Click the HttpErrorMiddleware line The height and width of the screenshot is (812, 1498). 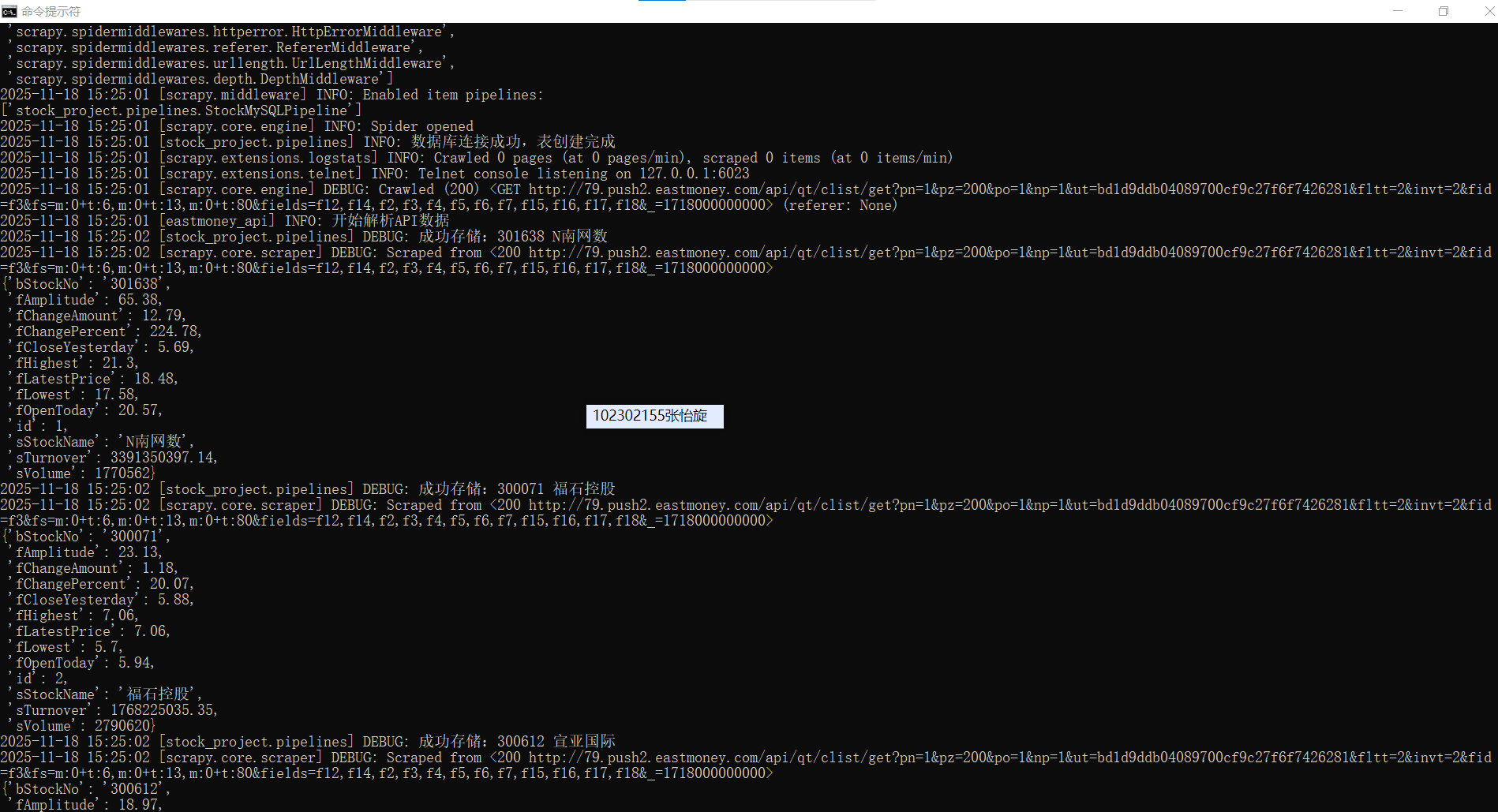coord(231,32)
